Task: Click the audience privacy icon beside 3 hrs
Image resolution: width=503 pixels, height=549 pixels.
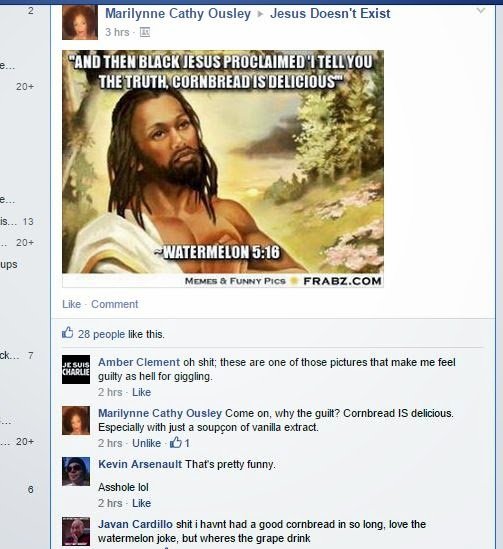Action: click(145, 32)
